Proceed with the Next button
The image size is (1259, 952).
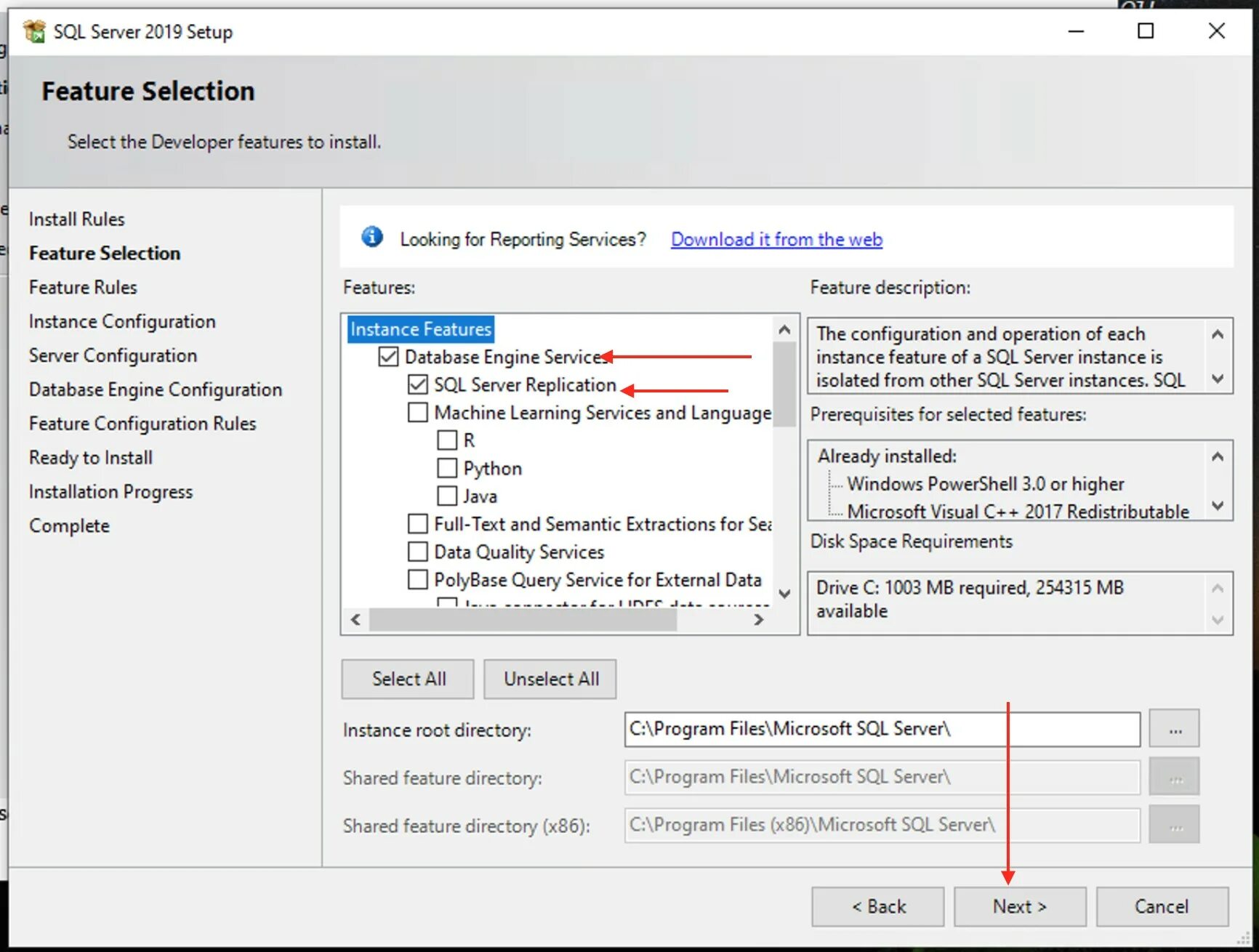(1021, 907)
